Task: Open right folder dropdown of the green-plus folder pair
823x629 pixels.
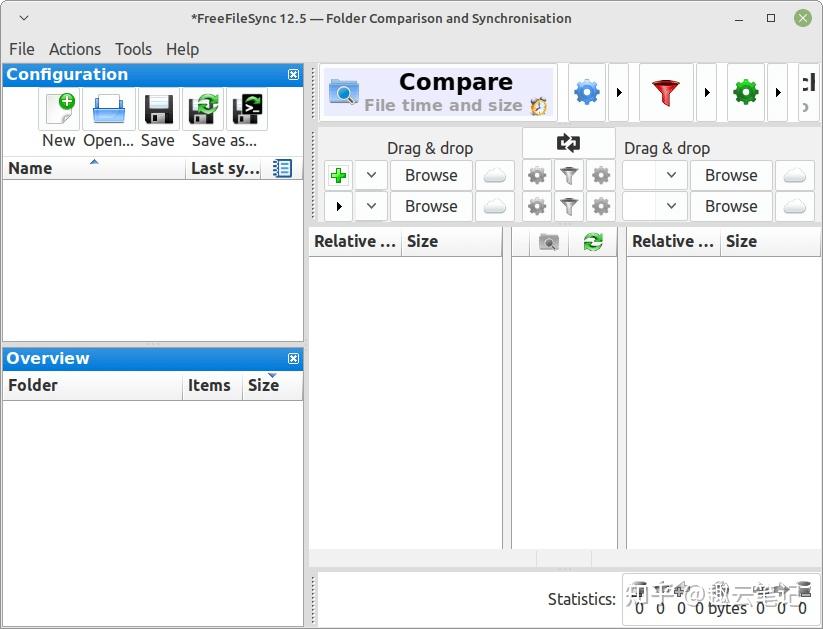Action: (671, 175)
